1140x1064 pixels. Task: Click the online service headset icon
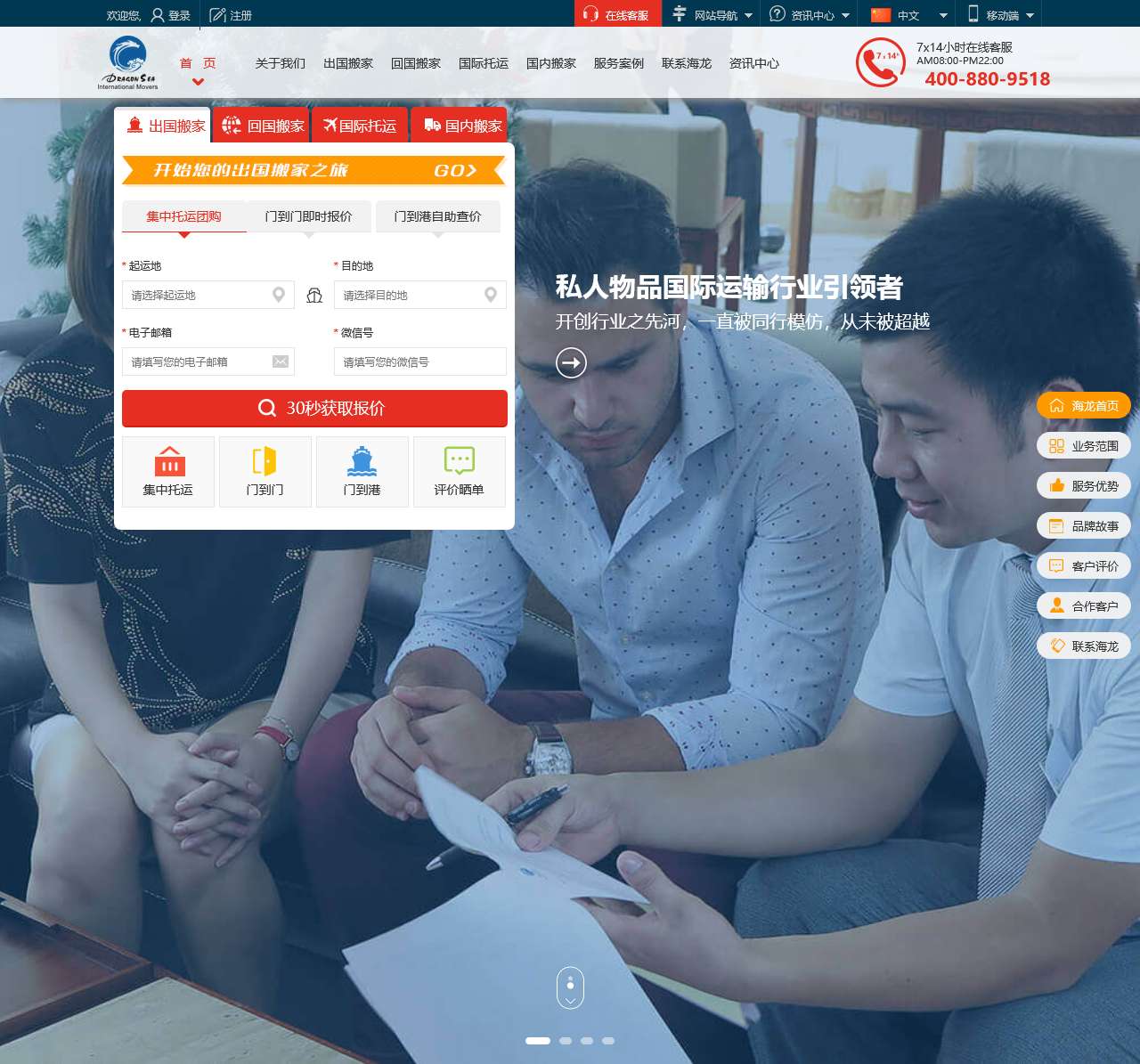coord(590,13)
